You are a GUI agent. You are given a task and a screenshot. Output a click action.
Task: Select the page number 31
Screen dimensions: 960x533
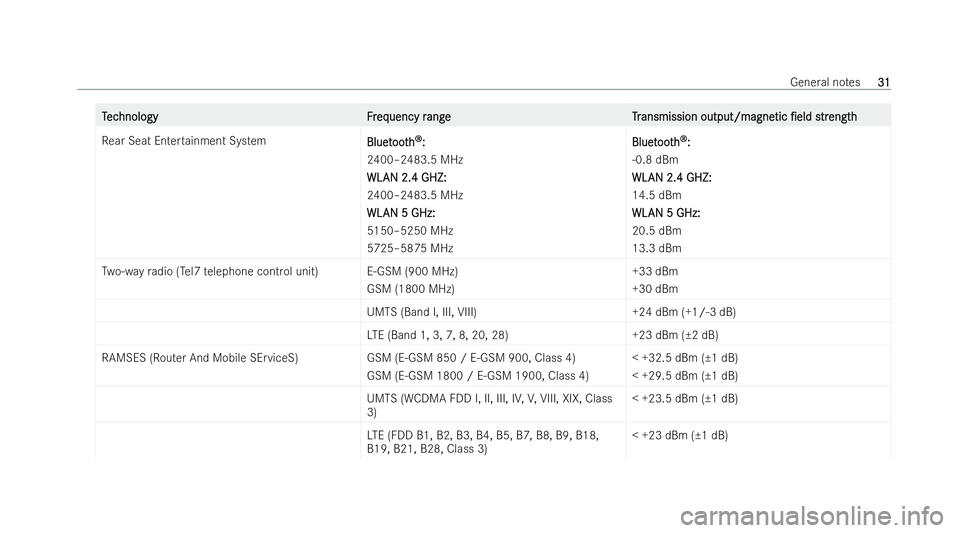[x=883, y=82]
